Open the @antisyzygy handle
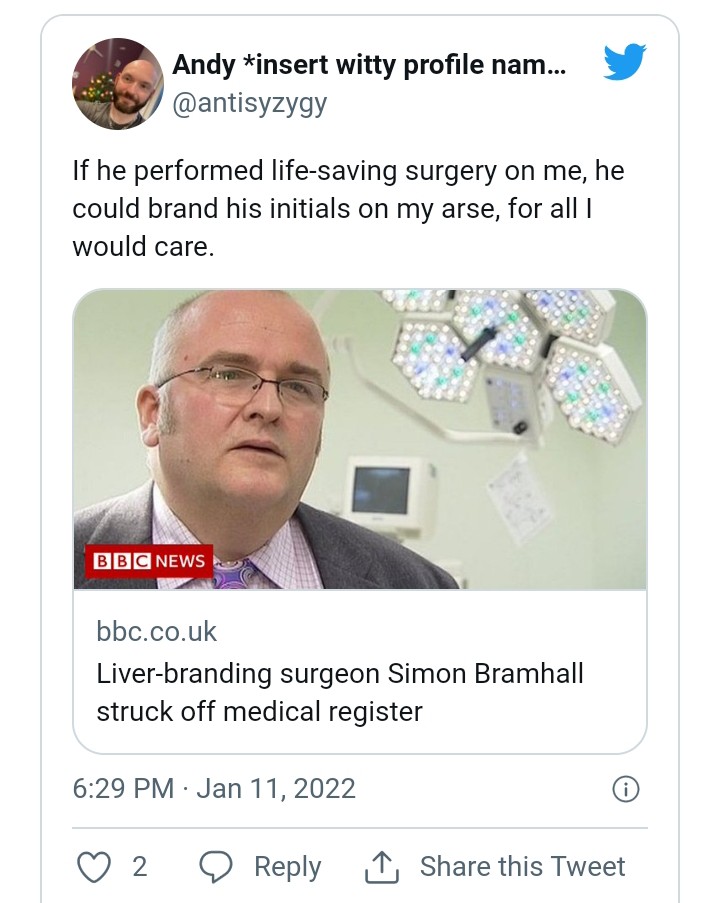Viewport: 720px width, 903px height. pyautogui.click(x=249, y=103)
